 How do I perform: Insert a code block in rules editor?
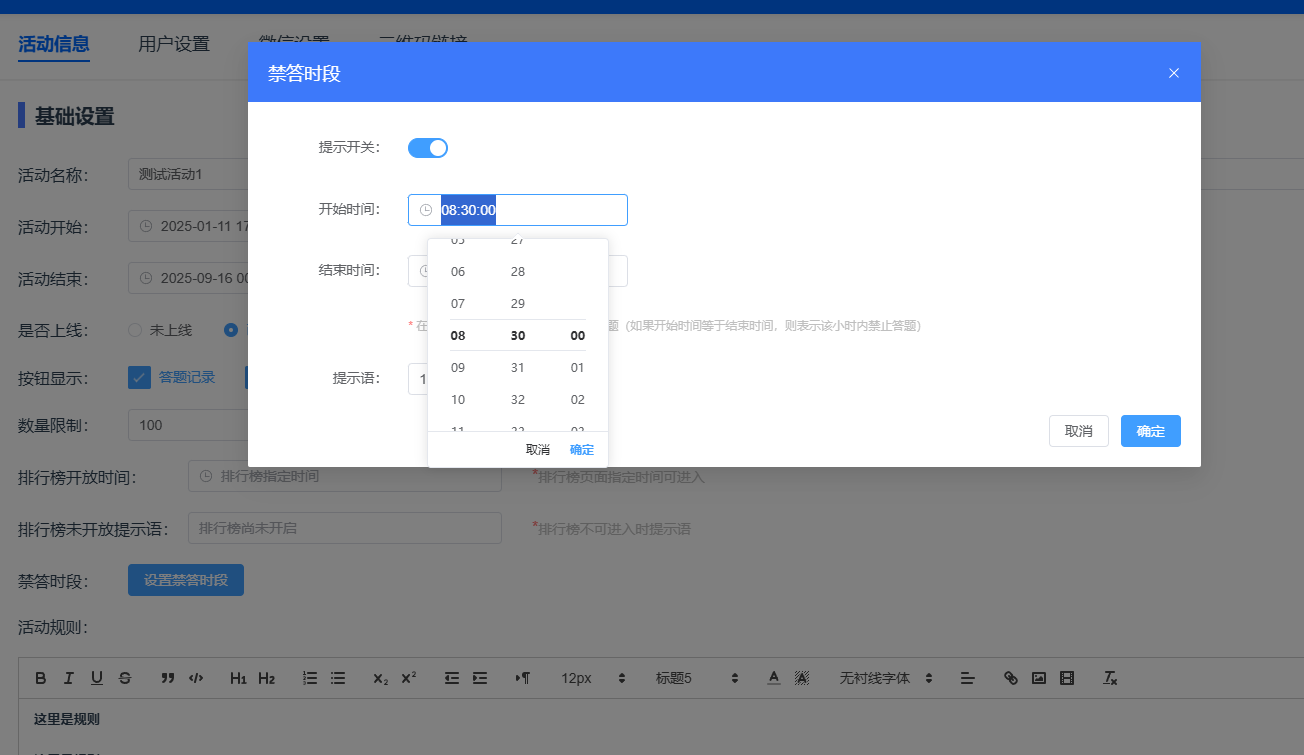tap(196, 678)
